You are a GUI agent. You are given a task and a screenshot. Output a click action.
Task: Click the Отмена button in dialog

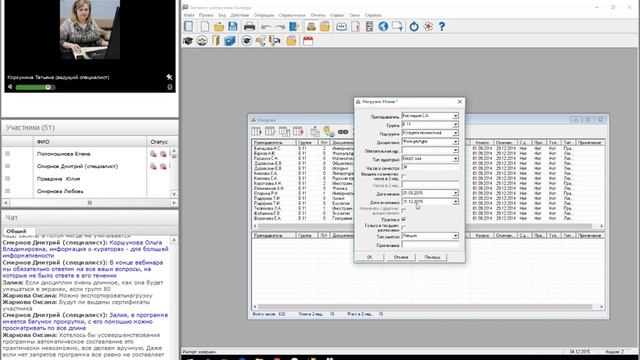coord(401,257)
